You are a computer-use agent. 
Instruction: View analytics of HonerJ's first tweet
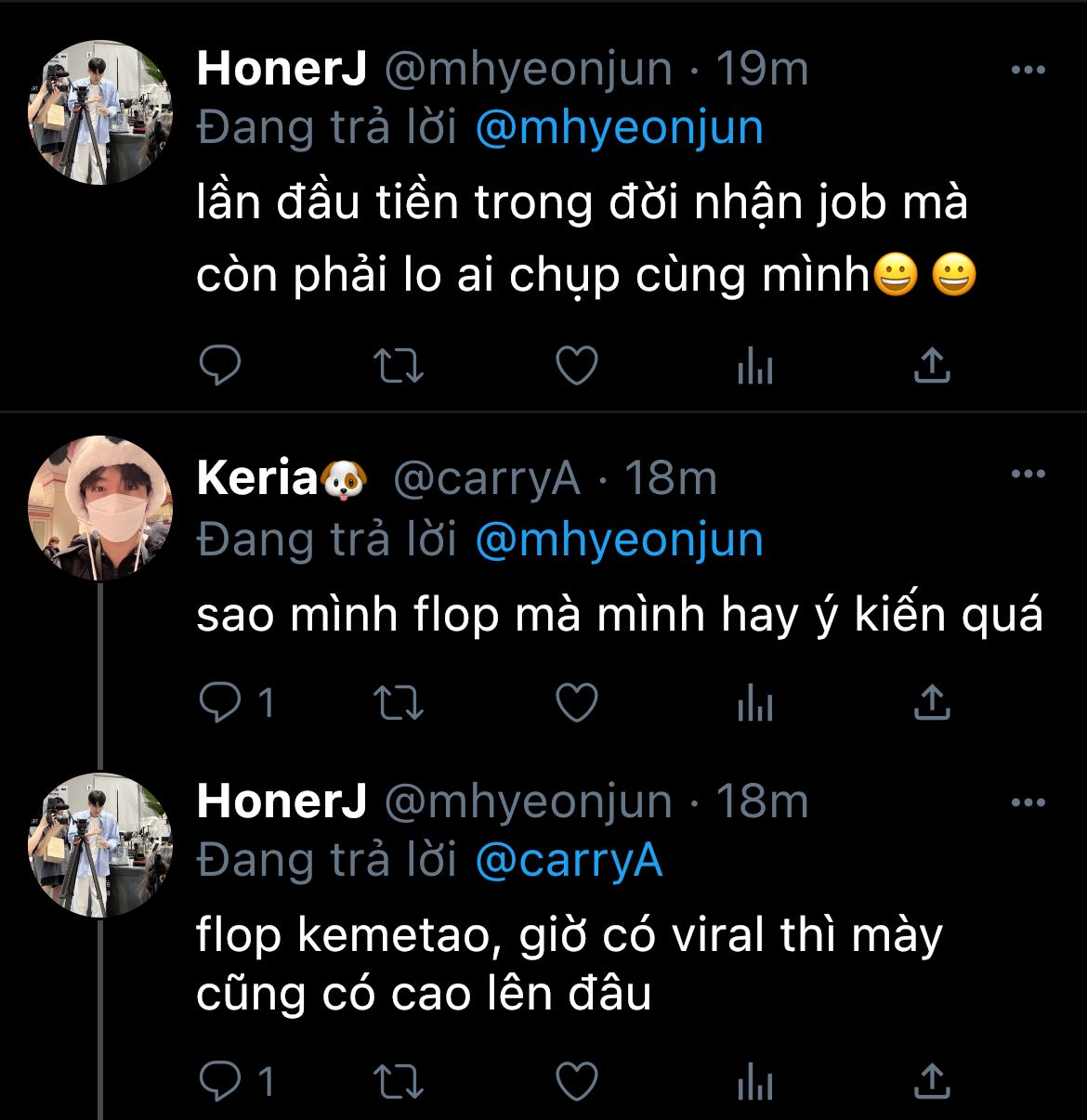tap(754, 366)
